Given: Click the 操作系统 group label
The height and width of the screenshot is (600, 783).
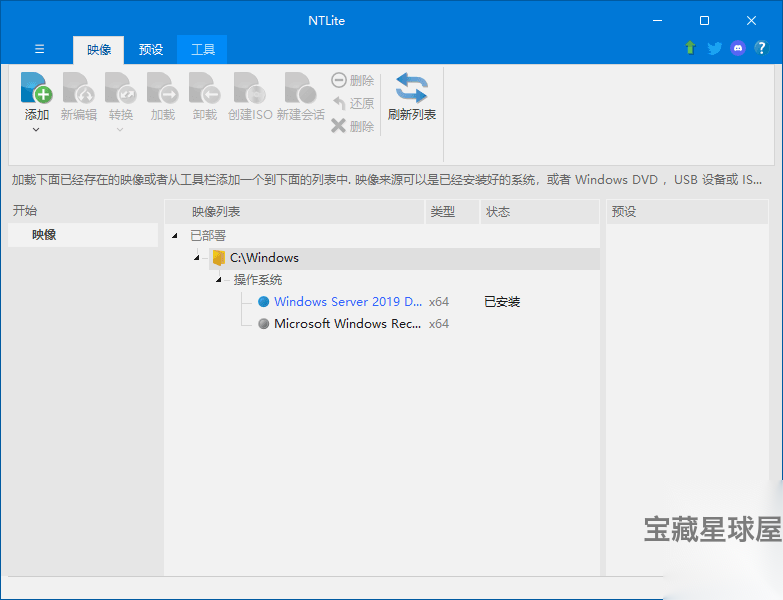Looking at the screenshot, I should coord(258,280).
